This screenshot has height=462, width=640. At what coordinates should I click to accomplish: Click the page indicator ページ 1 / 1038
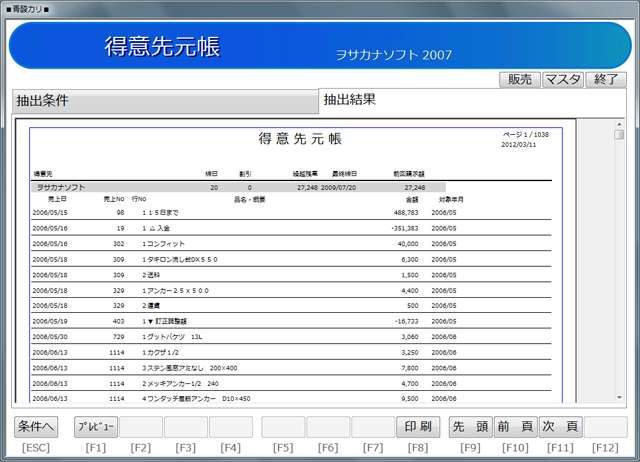526,135
